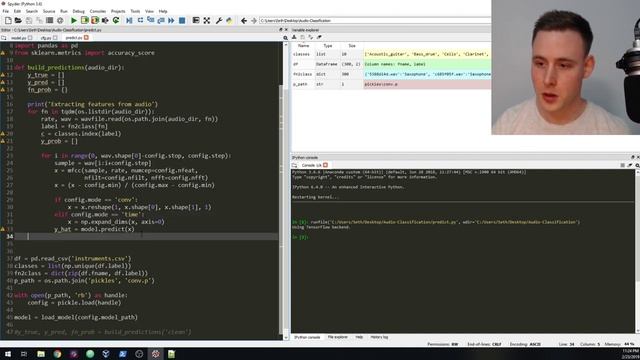Screen dimensions: 640x360
Task: Switch to model.py editor tab
Action: coord(18,38)
